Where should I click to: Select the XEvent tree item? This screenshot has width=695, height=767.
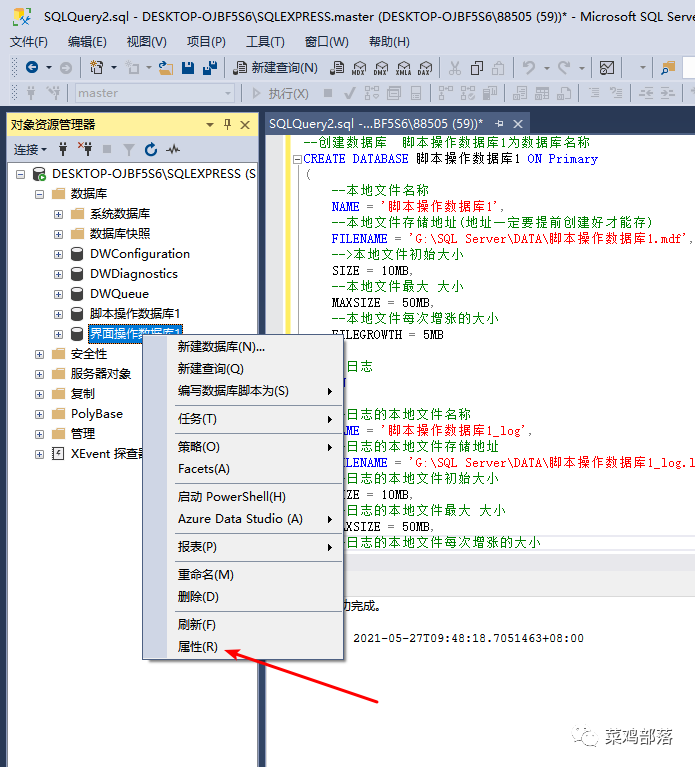(106, 454)
